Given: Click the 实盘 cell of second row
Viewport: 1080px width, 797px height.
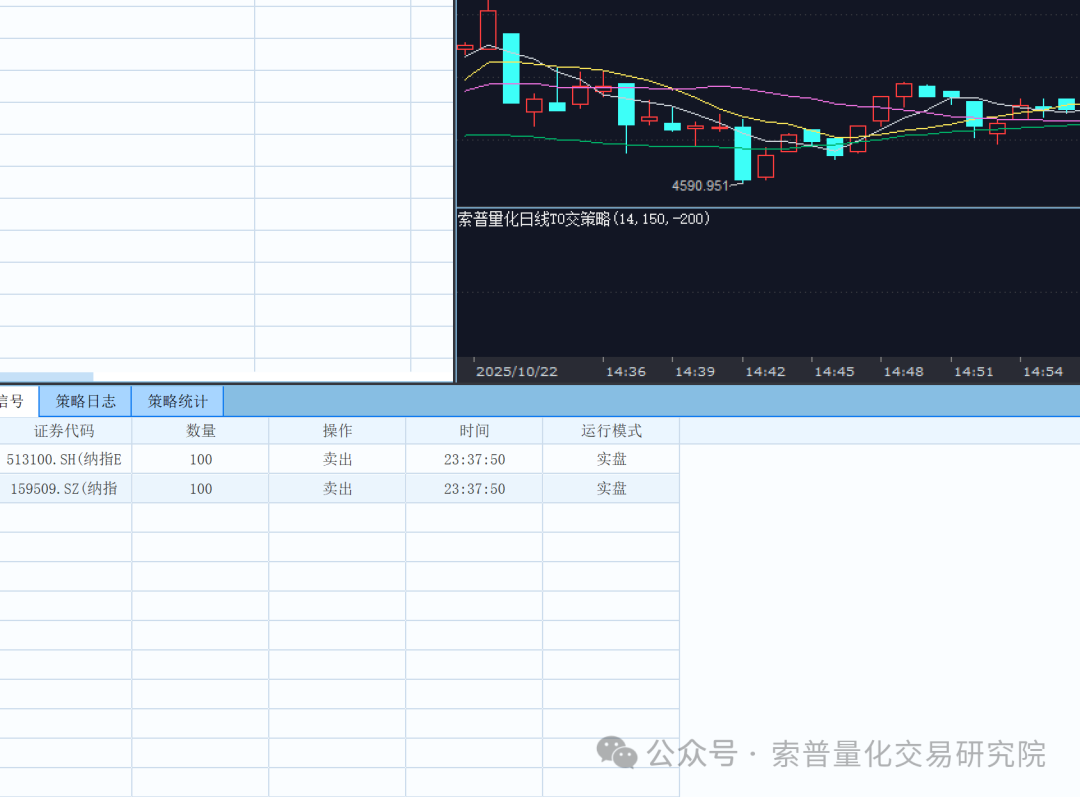Looking at the screenshot, I should [x=611, y=488].
